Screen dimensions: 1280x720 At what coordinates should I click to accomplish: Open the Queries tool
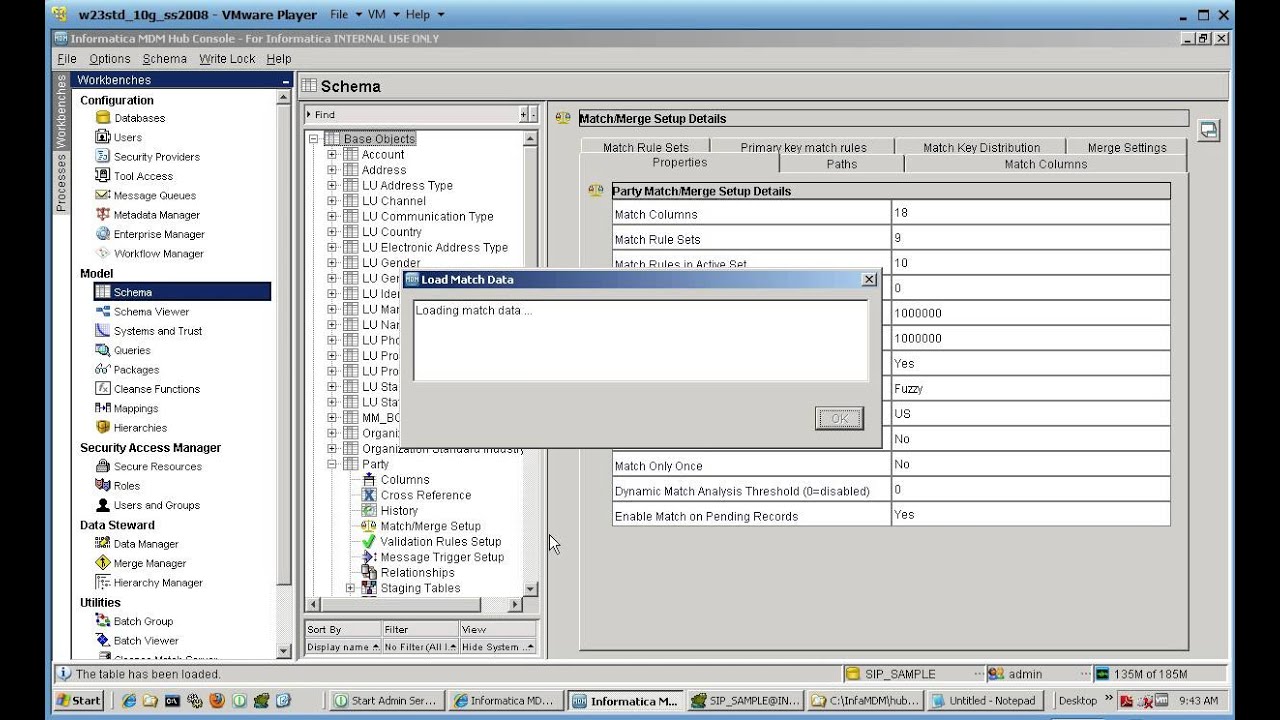pyautogui.click(x=123, y=351)
